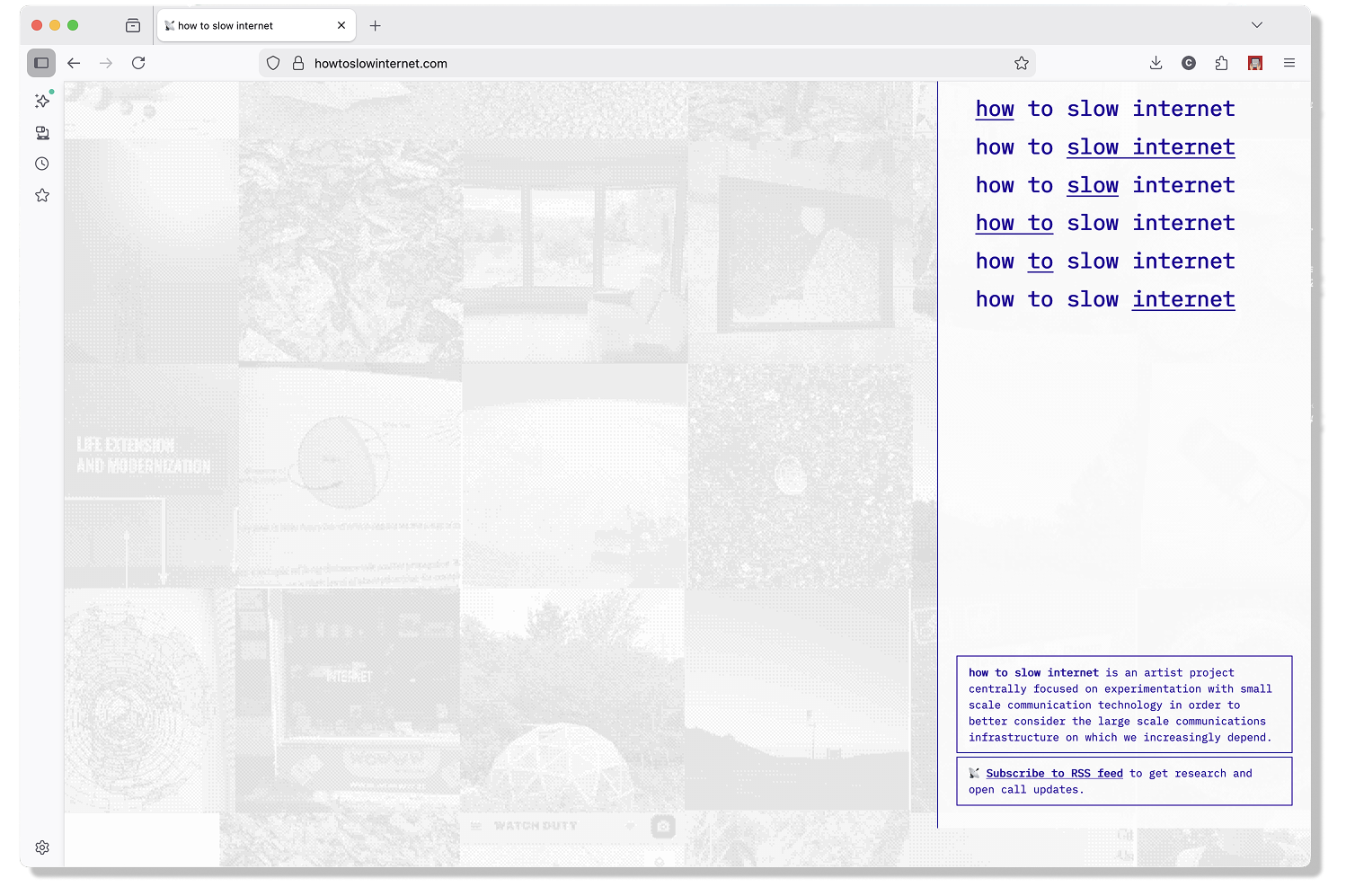Show site security info via padlock
Viewport: 1346px width, 896px height.
click(298, 64)
